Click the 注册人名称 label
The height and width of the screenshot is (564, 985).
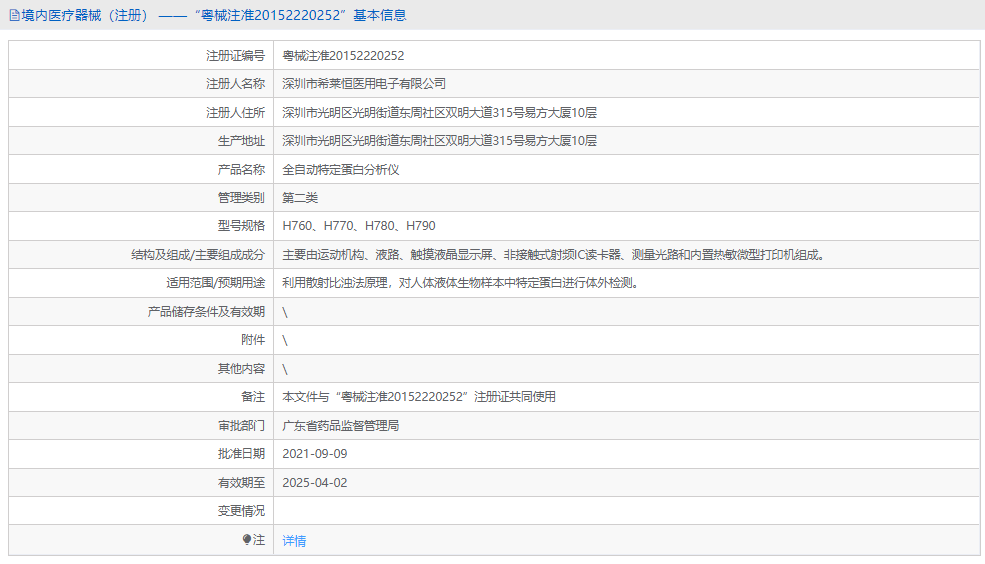point(236,84)
